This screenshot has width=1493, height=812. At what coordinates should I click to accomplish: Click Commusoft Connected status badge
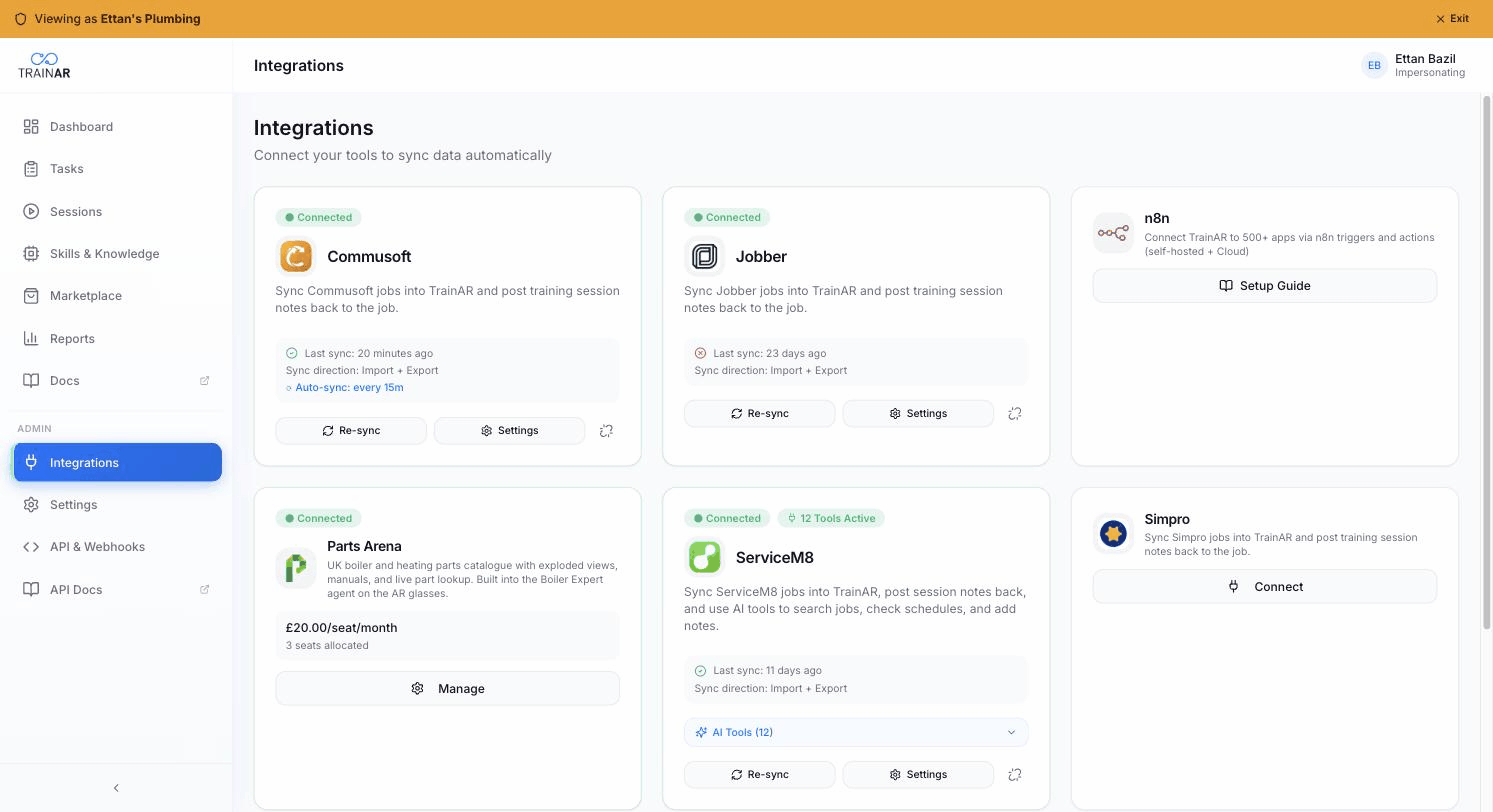tap(319, 217)
